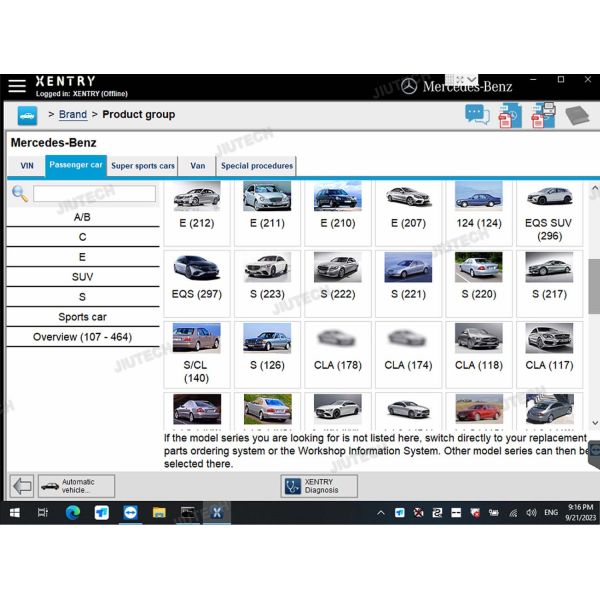This screenshot has width=600, height=600.
Task: Click the blue car home icon
Action: [27, 115]
